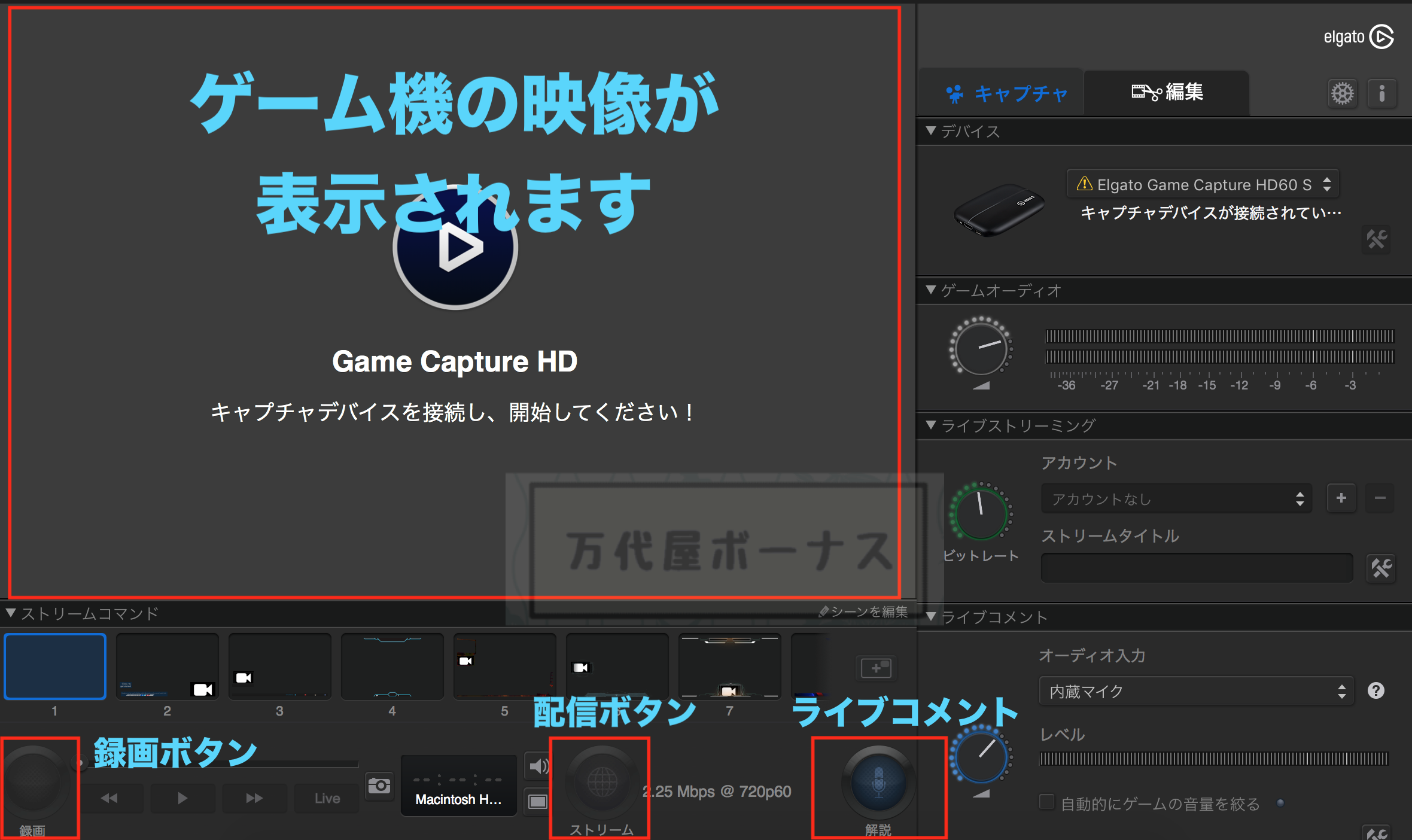Collapse the ライブストリーミング section
The height and width of the screenshot is (840, 1412).
[x=930, y=425]
